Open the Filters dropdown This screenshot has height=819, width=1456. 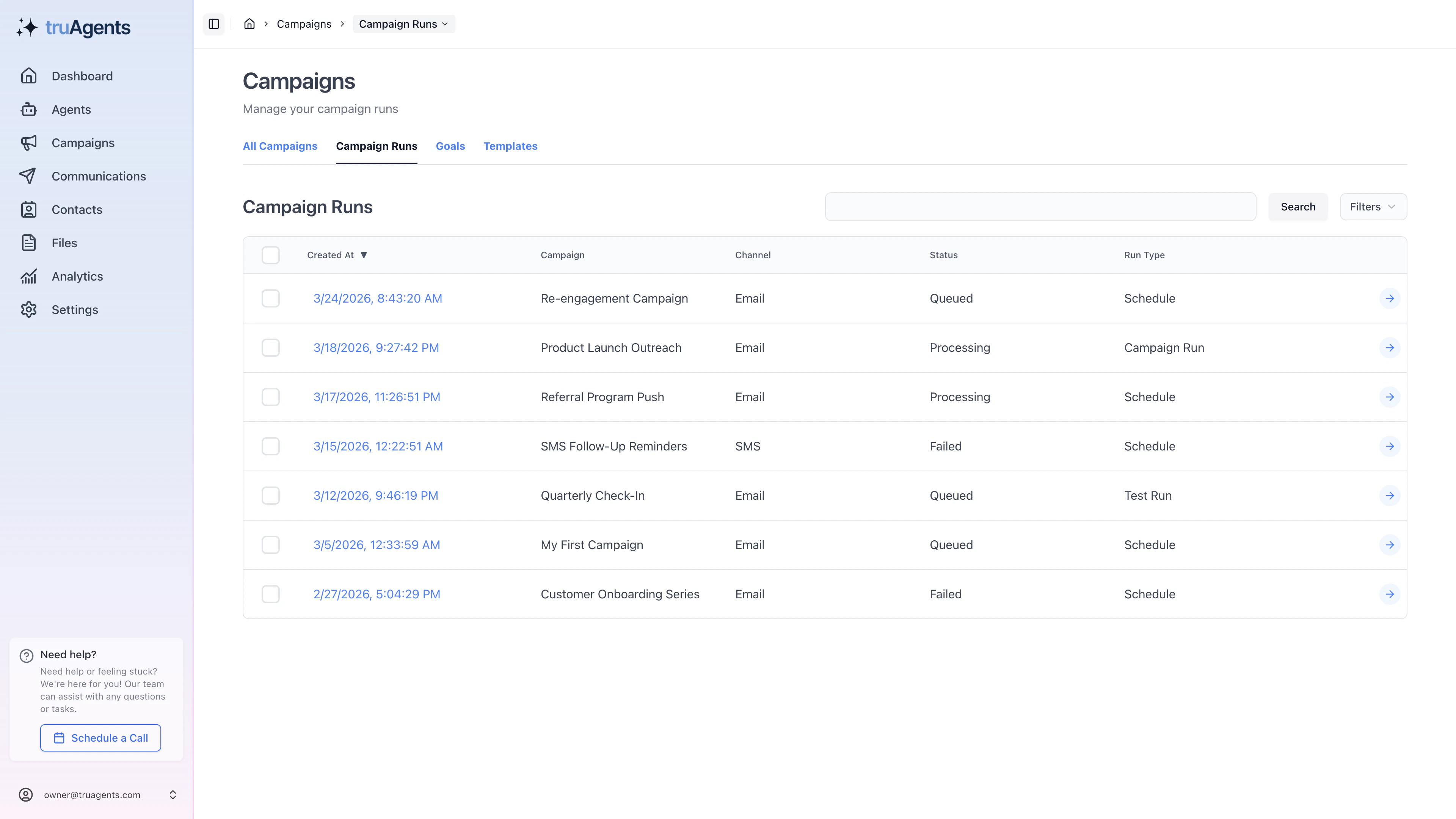click(x=1372, y=206)
